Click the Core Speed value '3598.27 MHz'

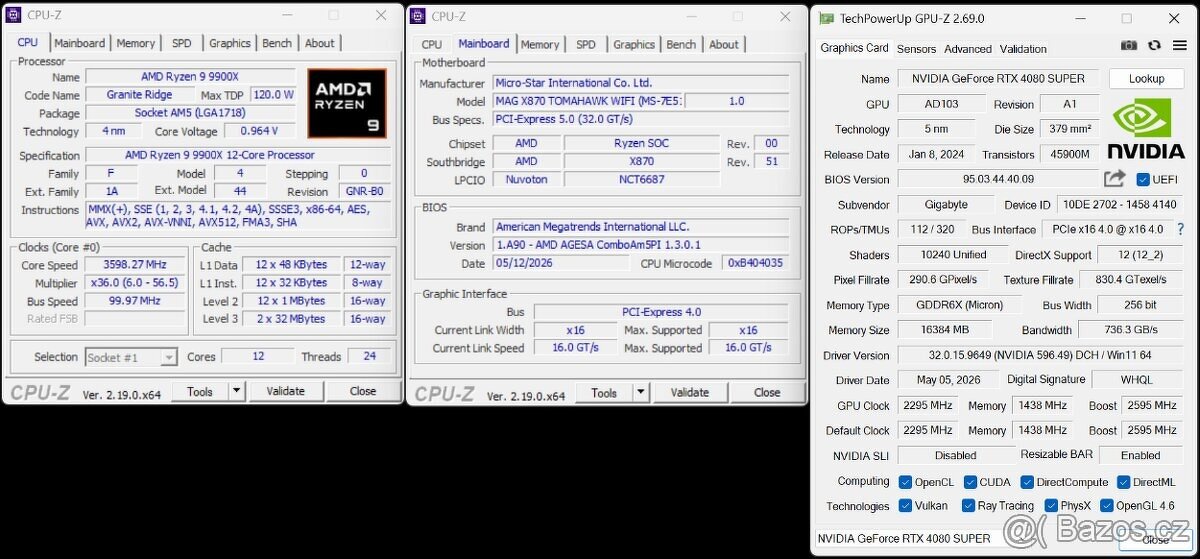(x=135, y=265)
